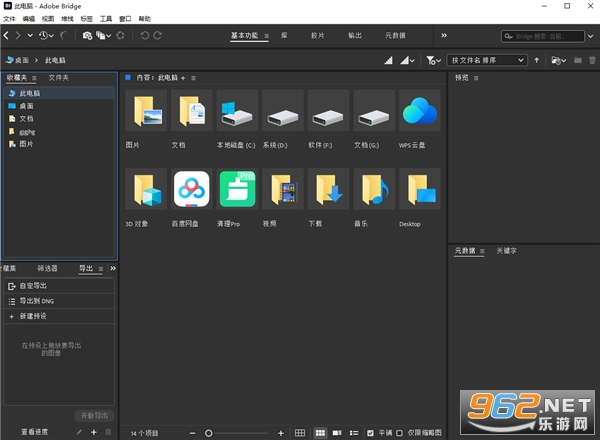Switch to 库 workspace

(284, 36)
